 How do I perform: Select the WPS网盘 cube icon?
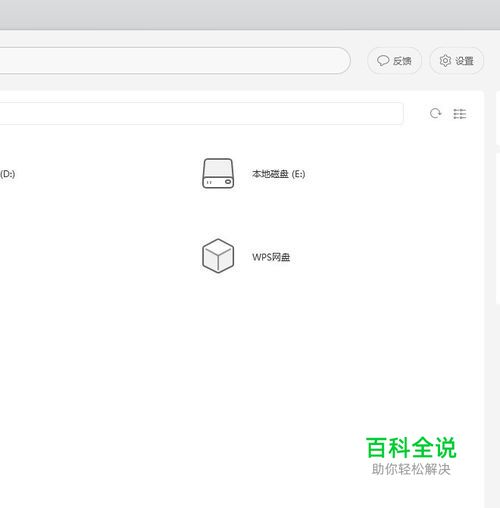point(218,256)
